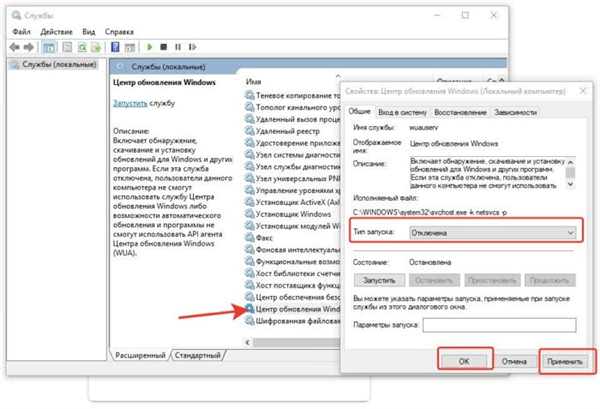Viewport: 600px width, 409px height.
Task: Switch to the Вход в систему tab
Action: pyautogui.click(x=402, y=112)
